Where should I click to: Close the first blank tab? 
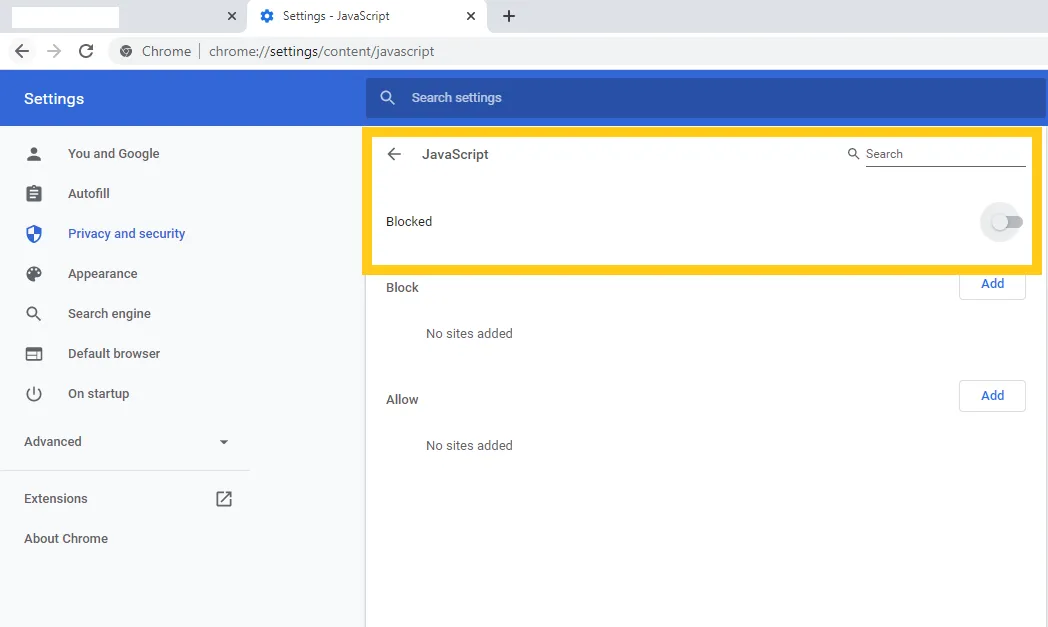[x=232, y=16]
